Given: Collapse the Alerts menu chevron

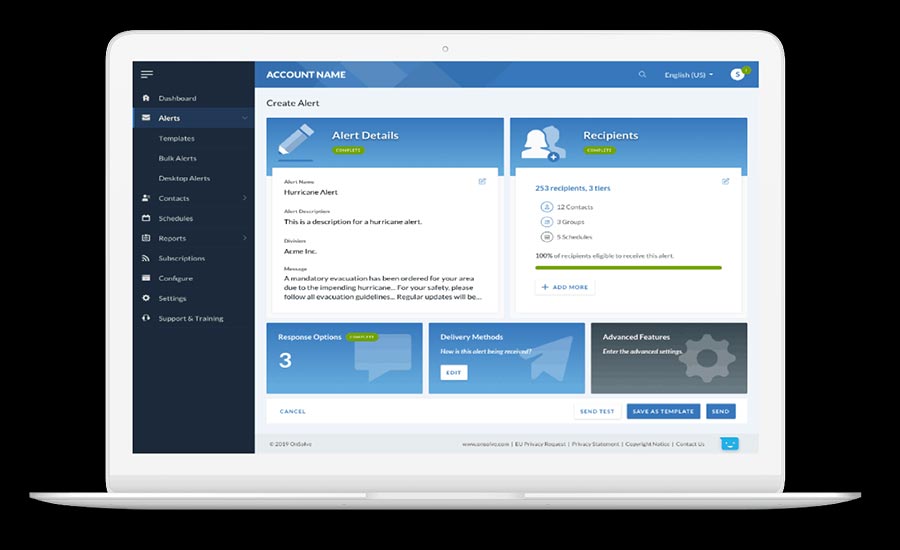Looking at the screenshot, I should coord(245,118).
